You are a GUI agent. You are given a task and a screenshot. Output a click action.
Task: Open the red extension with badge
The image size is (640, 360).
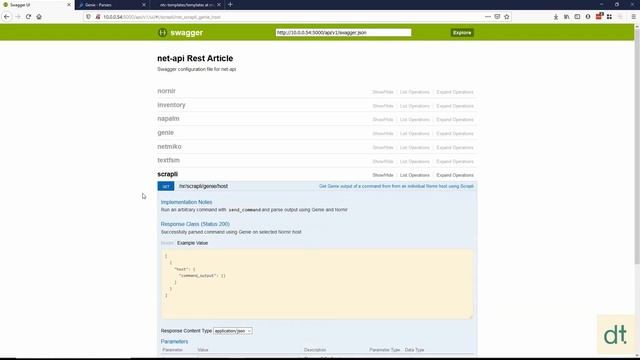pyautogui.click(x=599, y=16)
